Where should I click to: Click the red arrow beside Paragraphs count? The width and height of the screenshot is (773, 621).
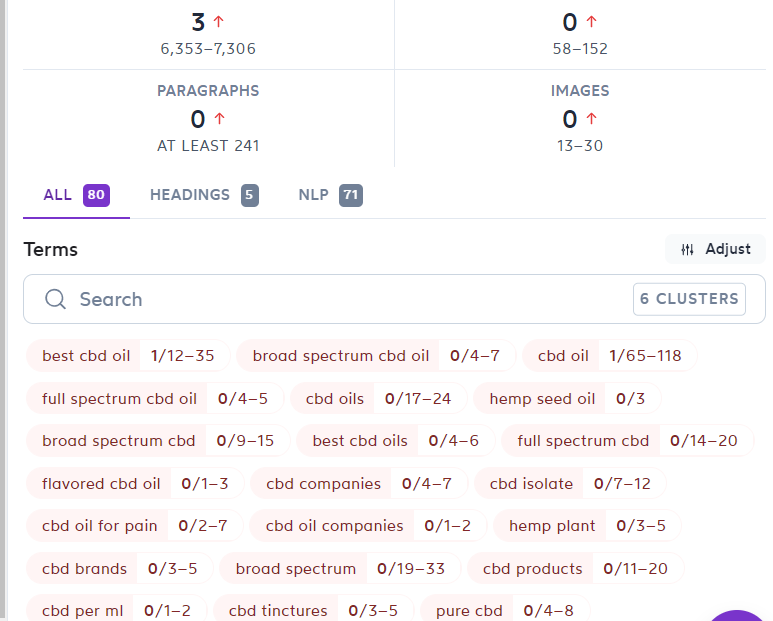(219, 119)
